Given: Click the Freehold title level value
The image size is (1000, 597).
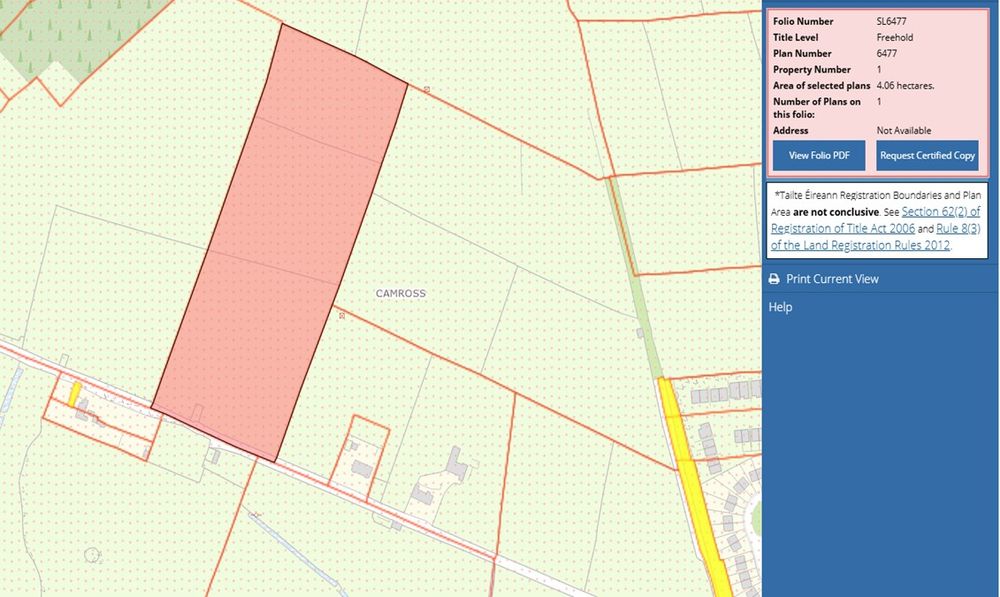Looking at the screenshot, I should point(894,38).
